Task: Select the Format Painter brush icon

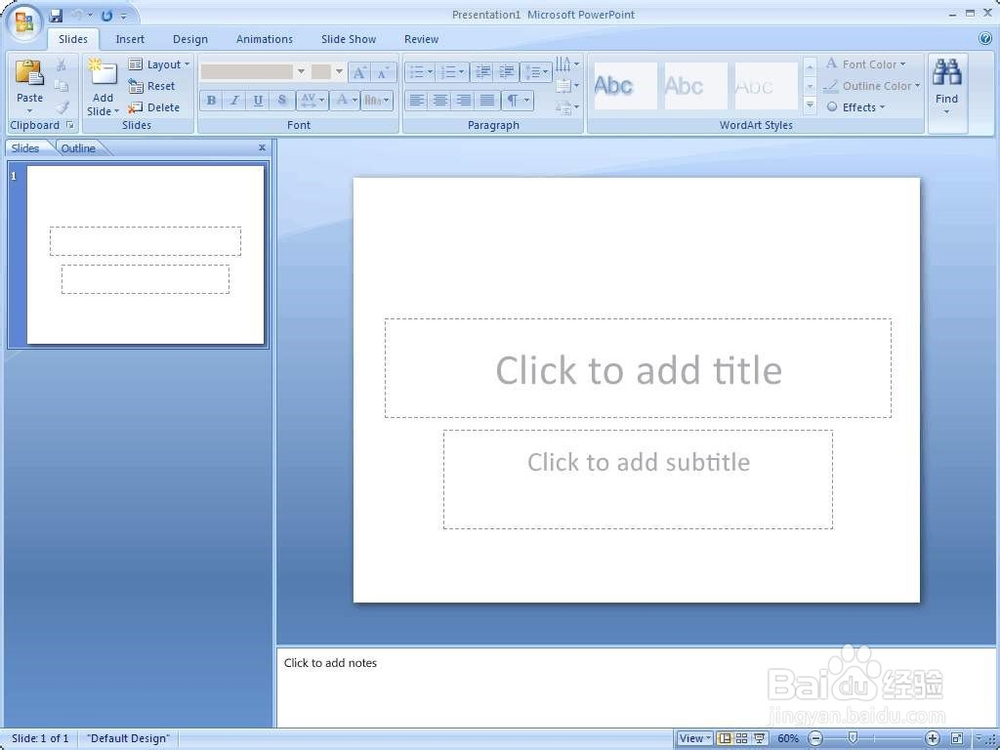Action: (62, 107)
